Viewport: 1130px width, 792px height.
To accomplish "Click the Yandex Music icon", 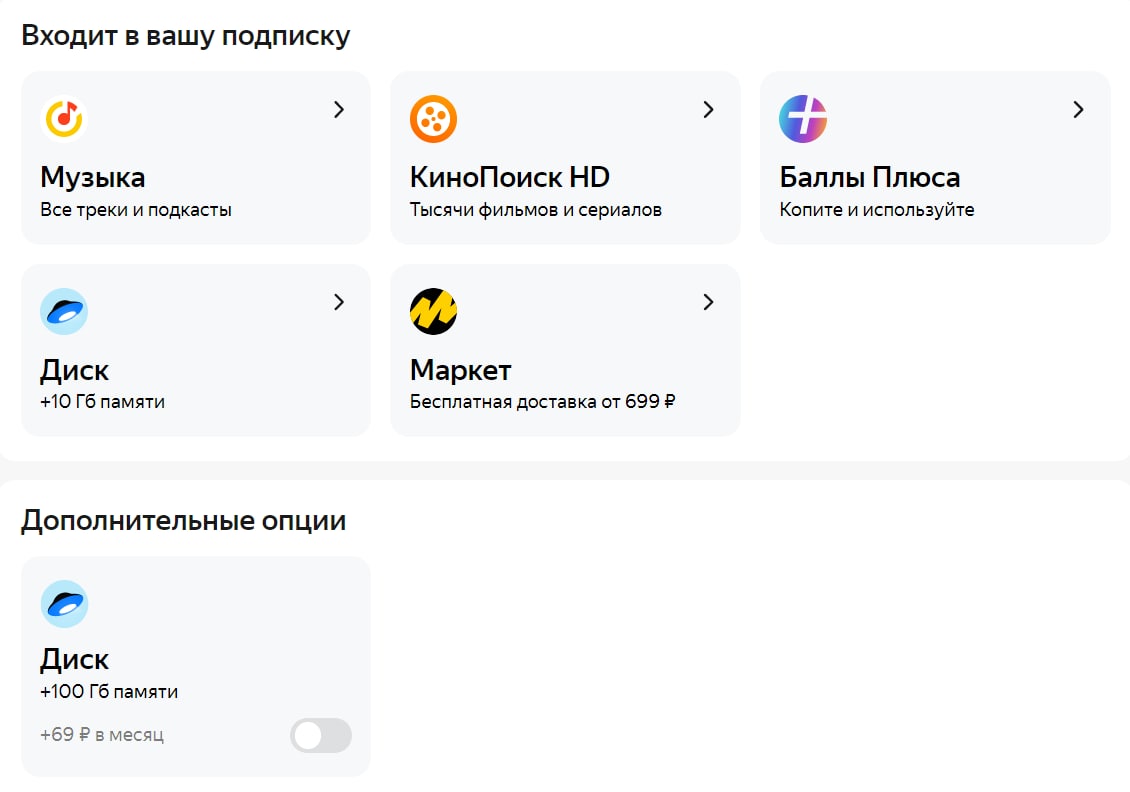I will [64, 118].
